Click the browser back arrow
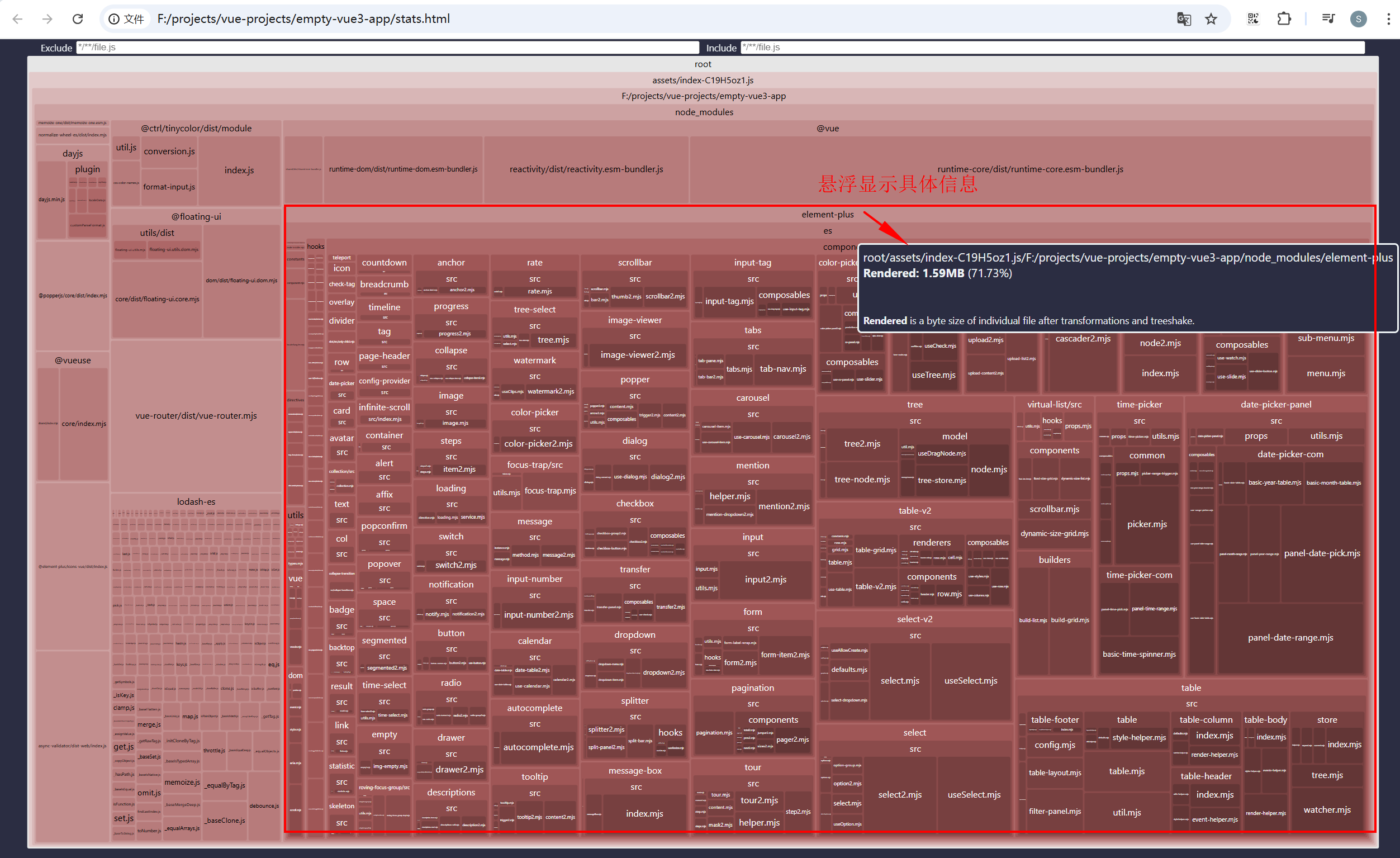The width and height of the screenshot is (1400, 858). (18, 19)
